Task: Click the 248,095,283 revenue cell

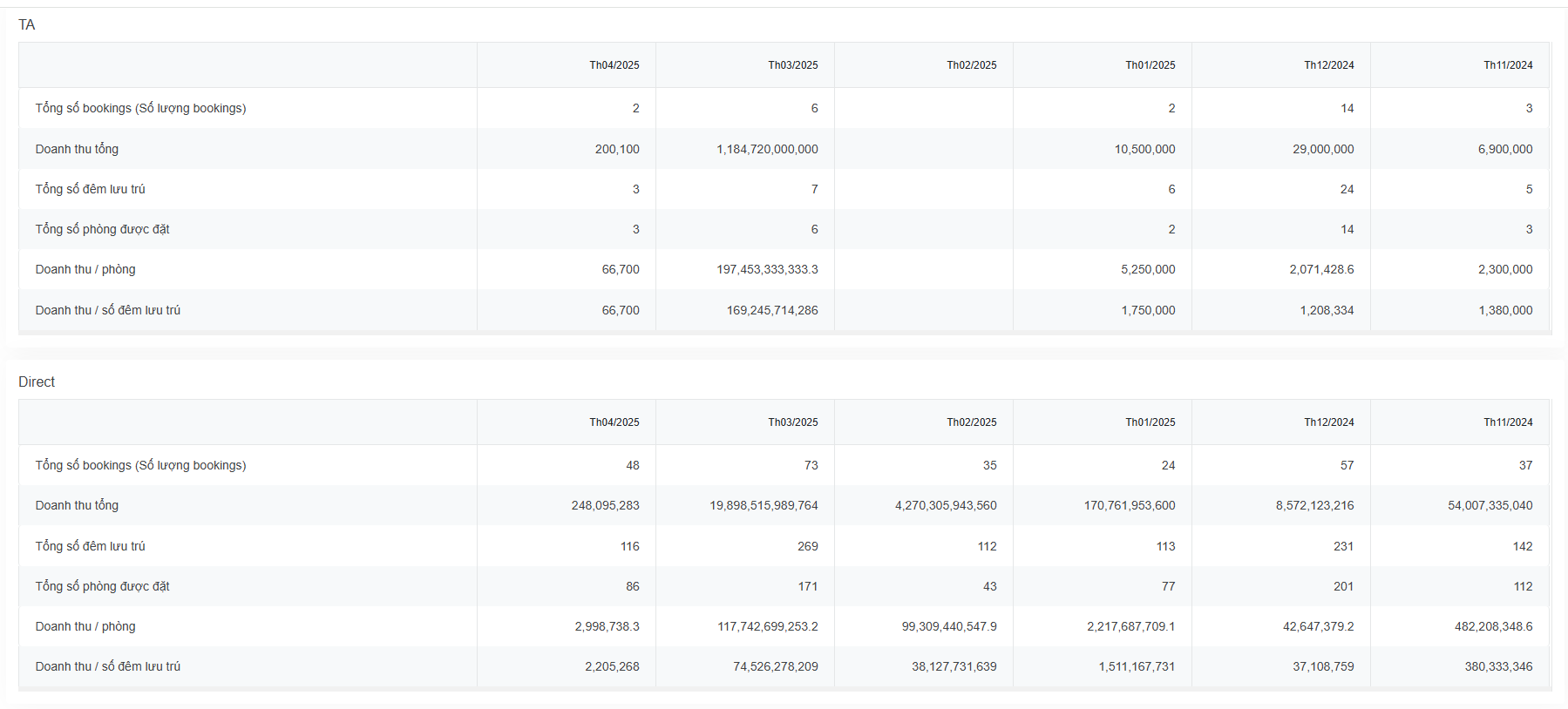Action: (605, 505)
